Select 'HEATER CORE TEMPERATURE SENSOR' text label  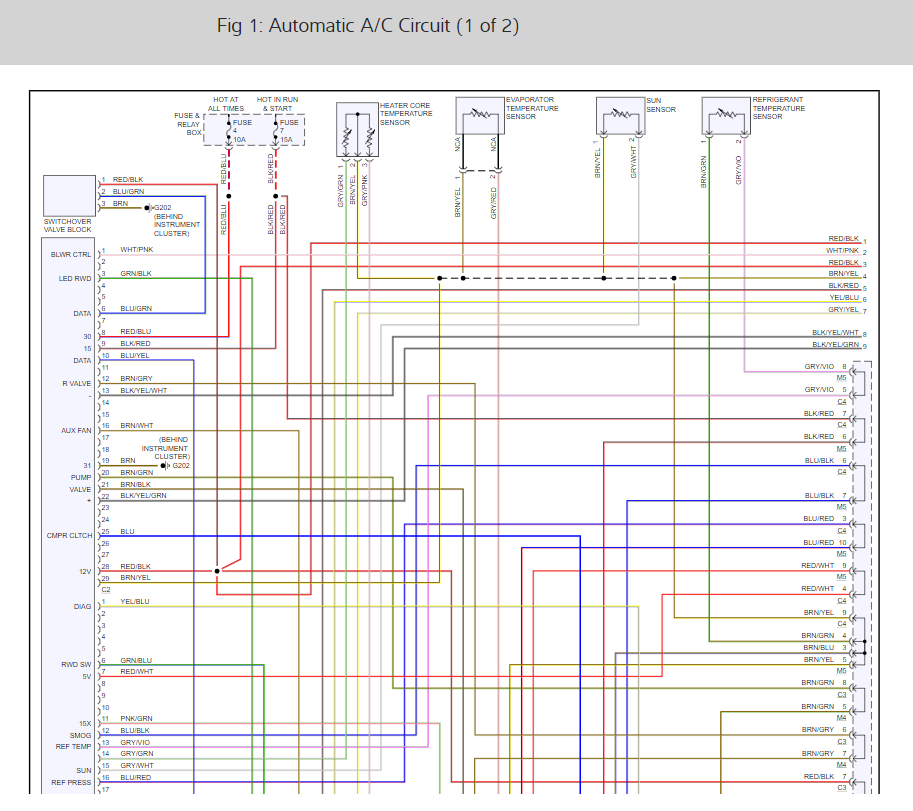pyautogui.click(x=406, y=114)
